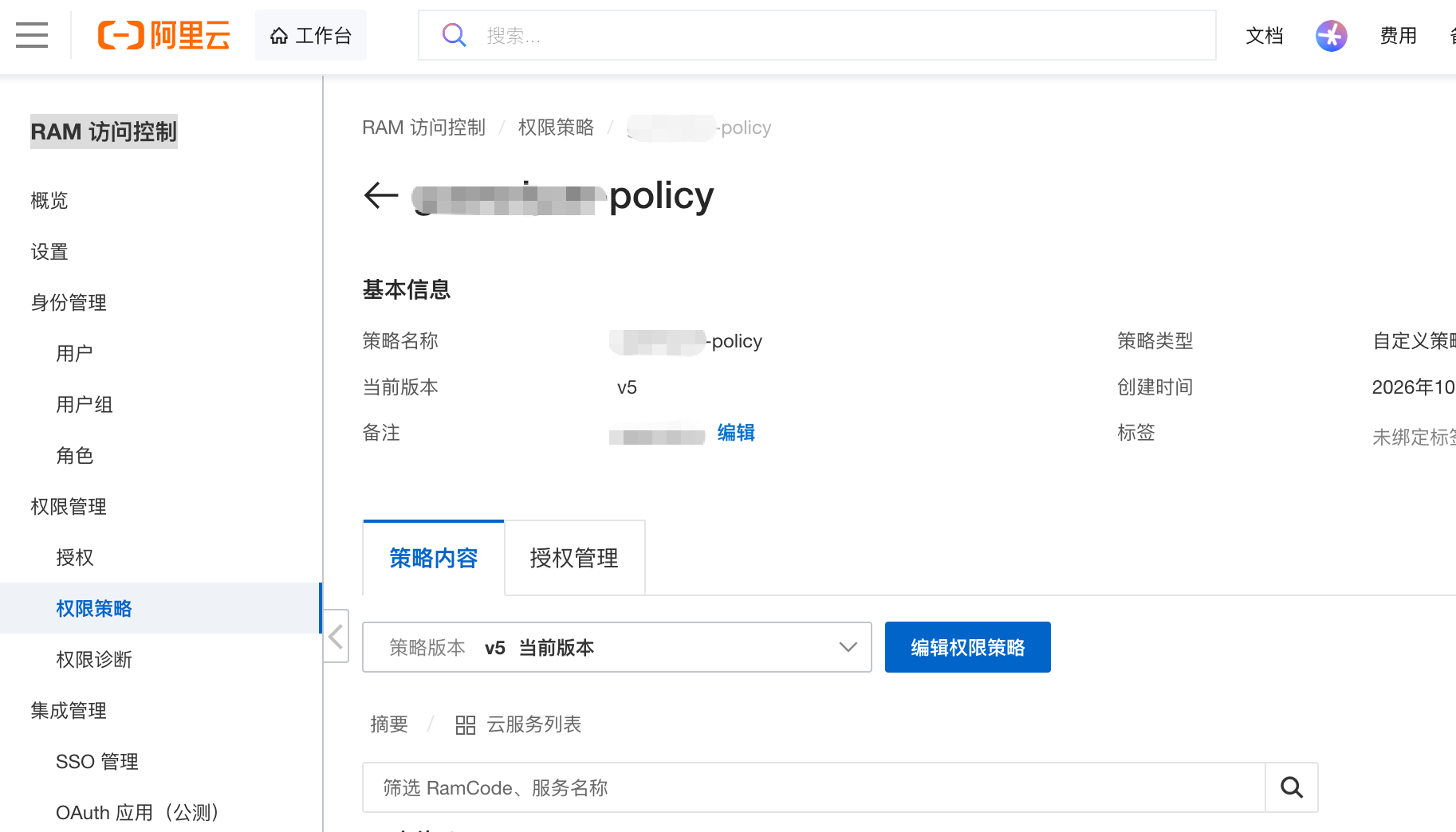This screenshot has width=1456, height=832.
Task: Go to 概览 overview in sidebar
Action: pos(49,200)
